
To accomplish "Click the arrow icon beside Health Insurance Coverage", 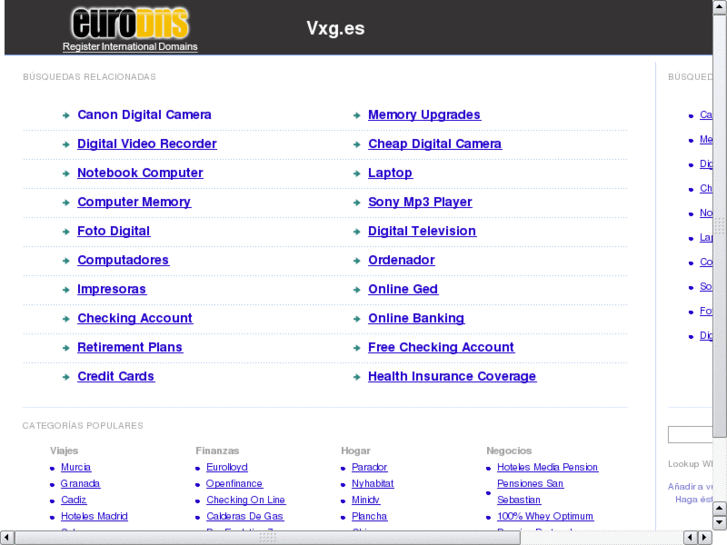I will tap(357, 377).
